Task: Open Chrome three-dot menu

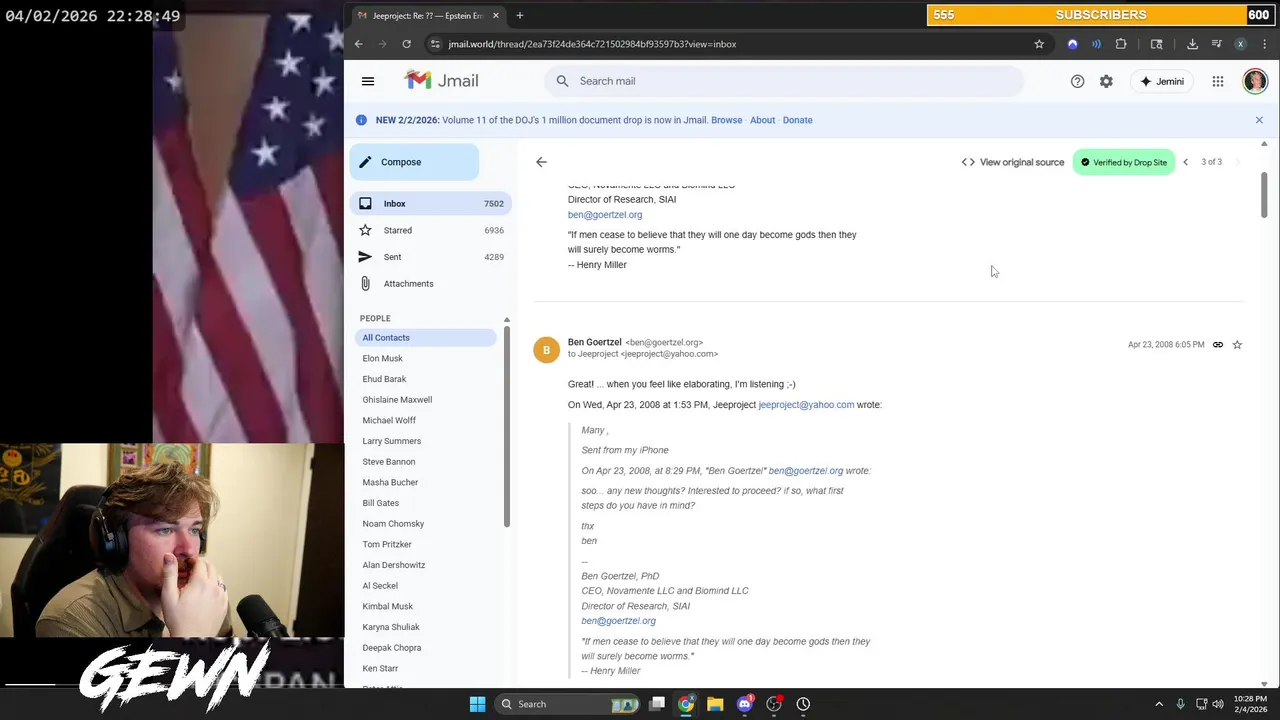Action: point(1265,44)
